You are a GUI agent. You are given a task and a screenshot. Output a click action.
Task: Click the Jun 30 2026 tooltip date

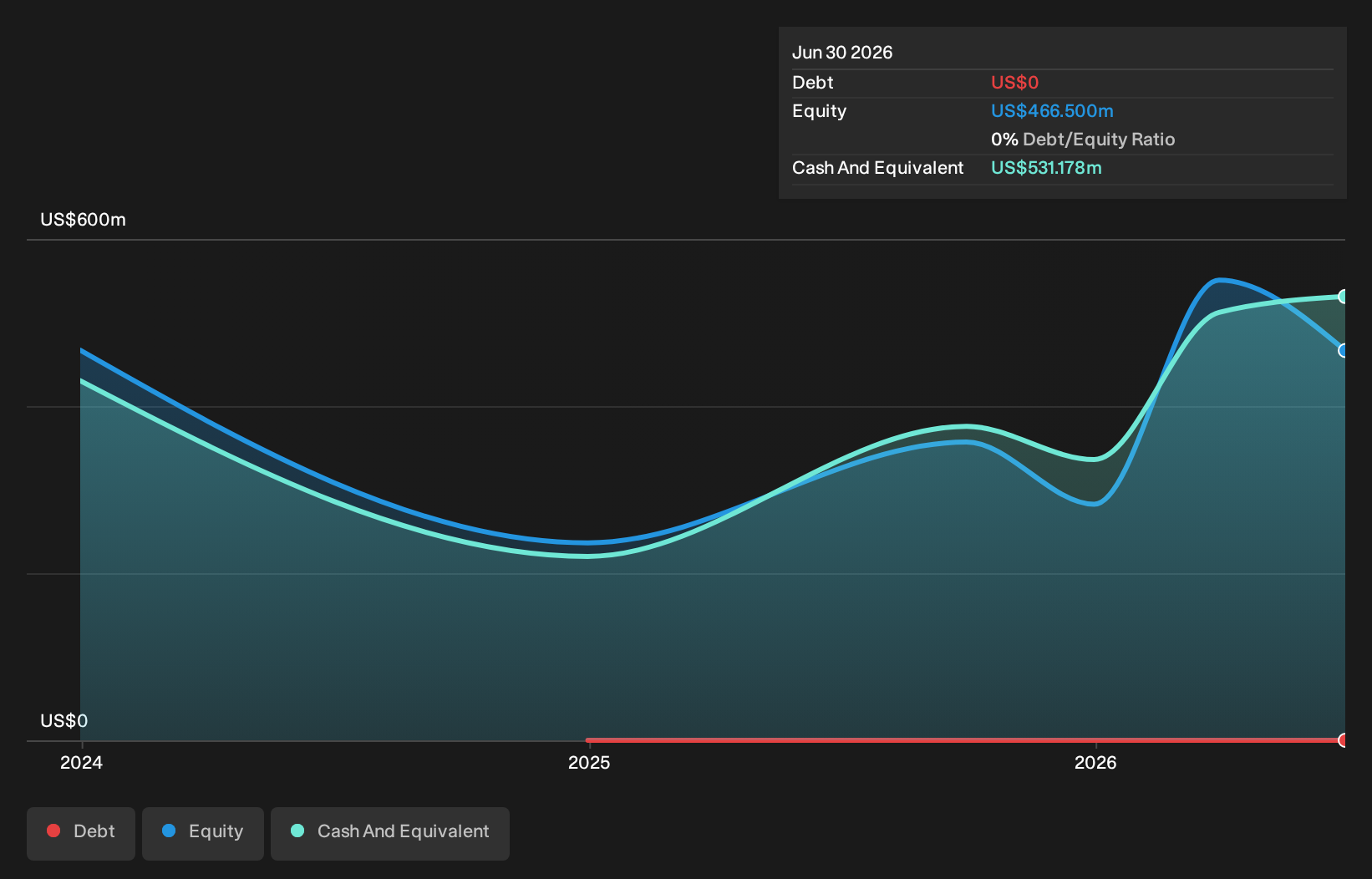pos(842,53)
